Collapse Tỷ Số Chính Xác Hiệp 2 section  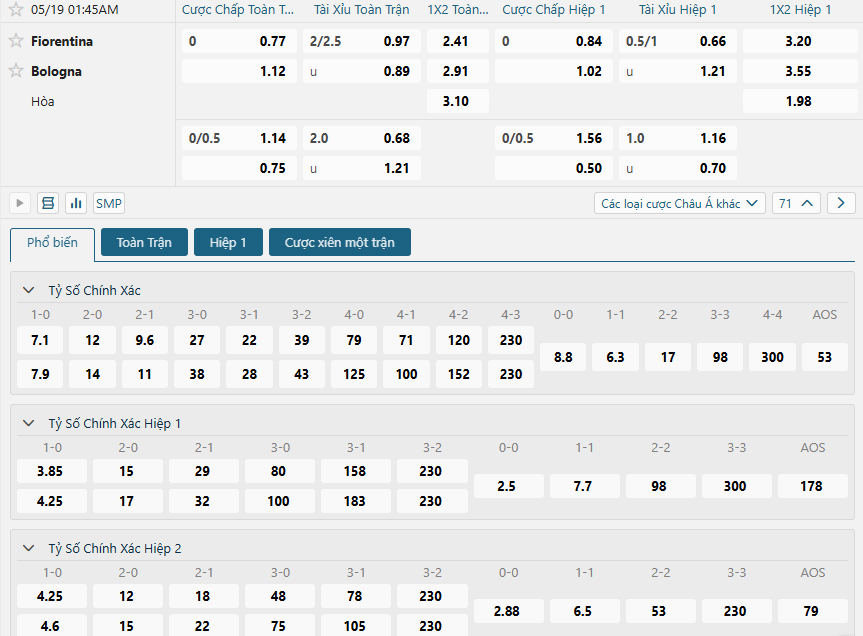[29, 548]
